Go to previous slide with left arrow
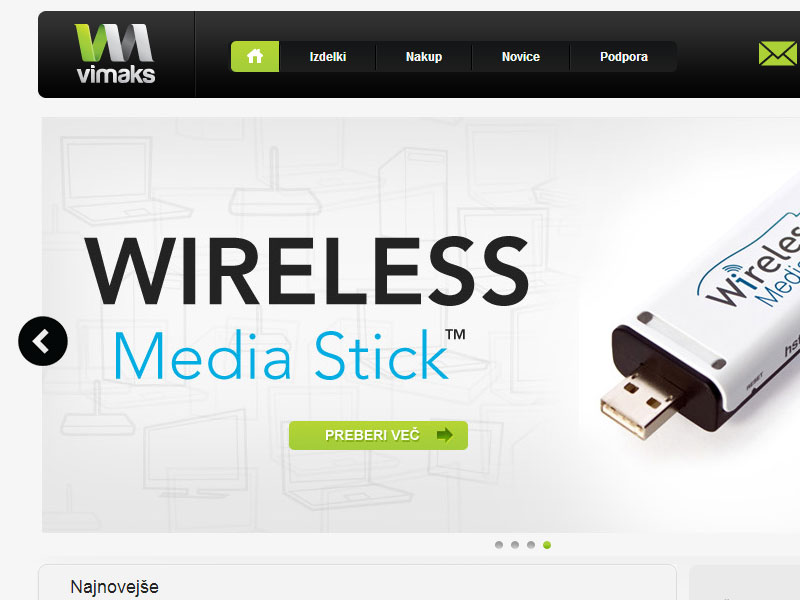This screenshot has height=600, width=800. tap(43, 341)
